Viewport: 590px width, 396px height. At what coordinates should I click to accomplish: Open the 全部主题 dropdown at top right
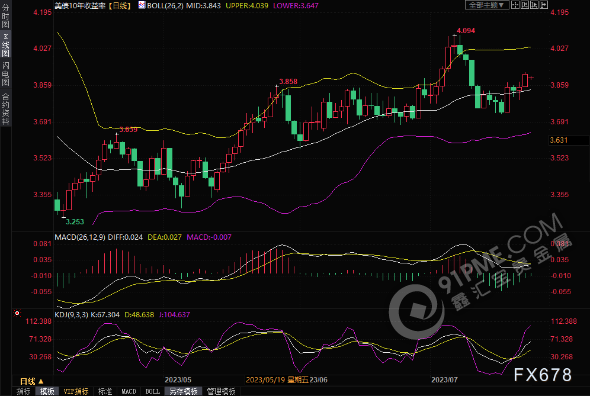tap(487, 5)
